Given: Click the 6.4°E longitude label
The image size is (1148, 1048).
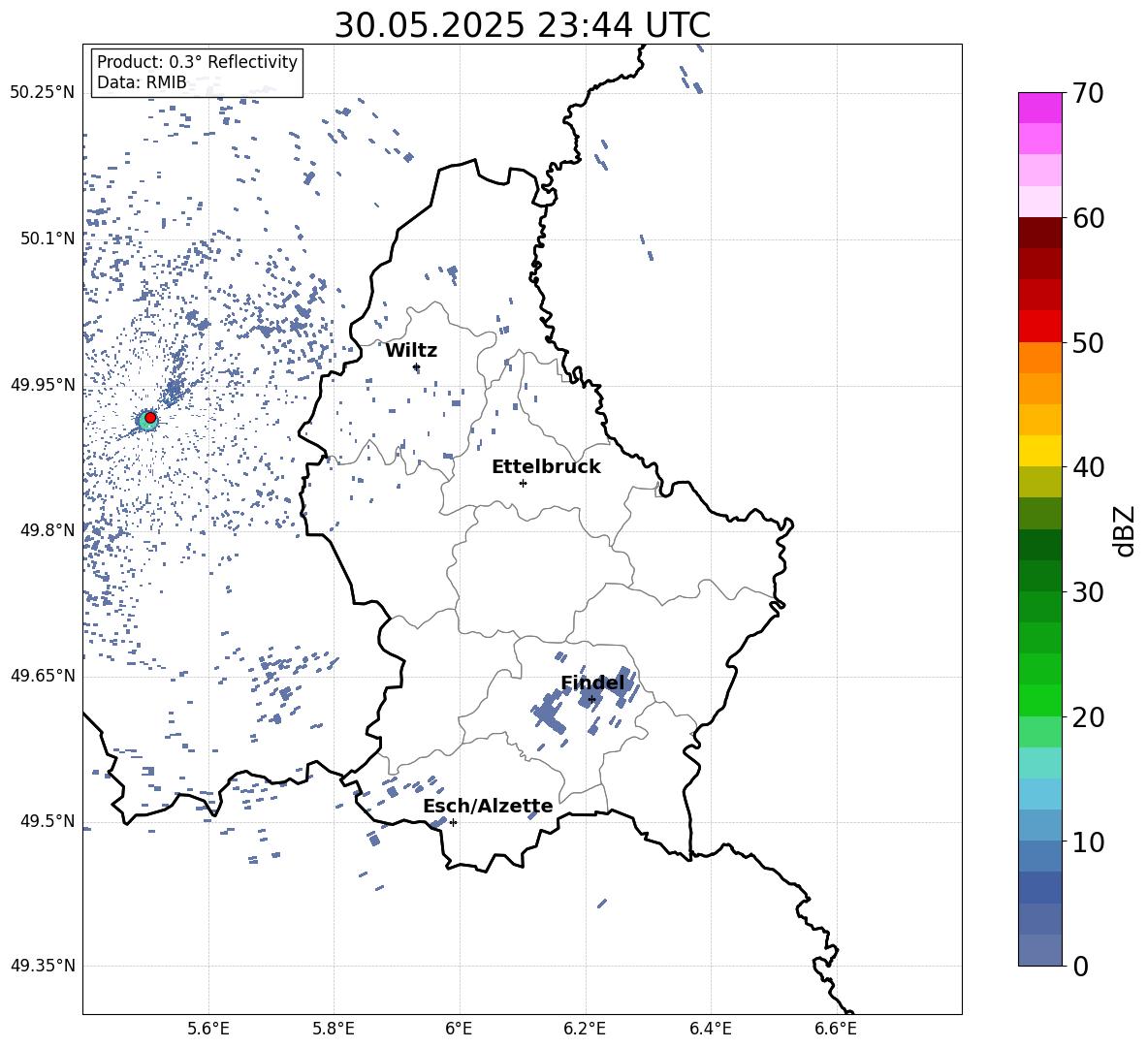Looking at the screenshot, I should 710,1029.
